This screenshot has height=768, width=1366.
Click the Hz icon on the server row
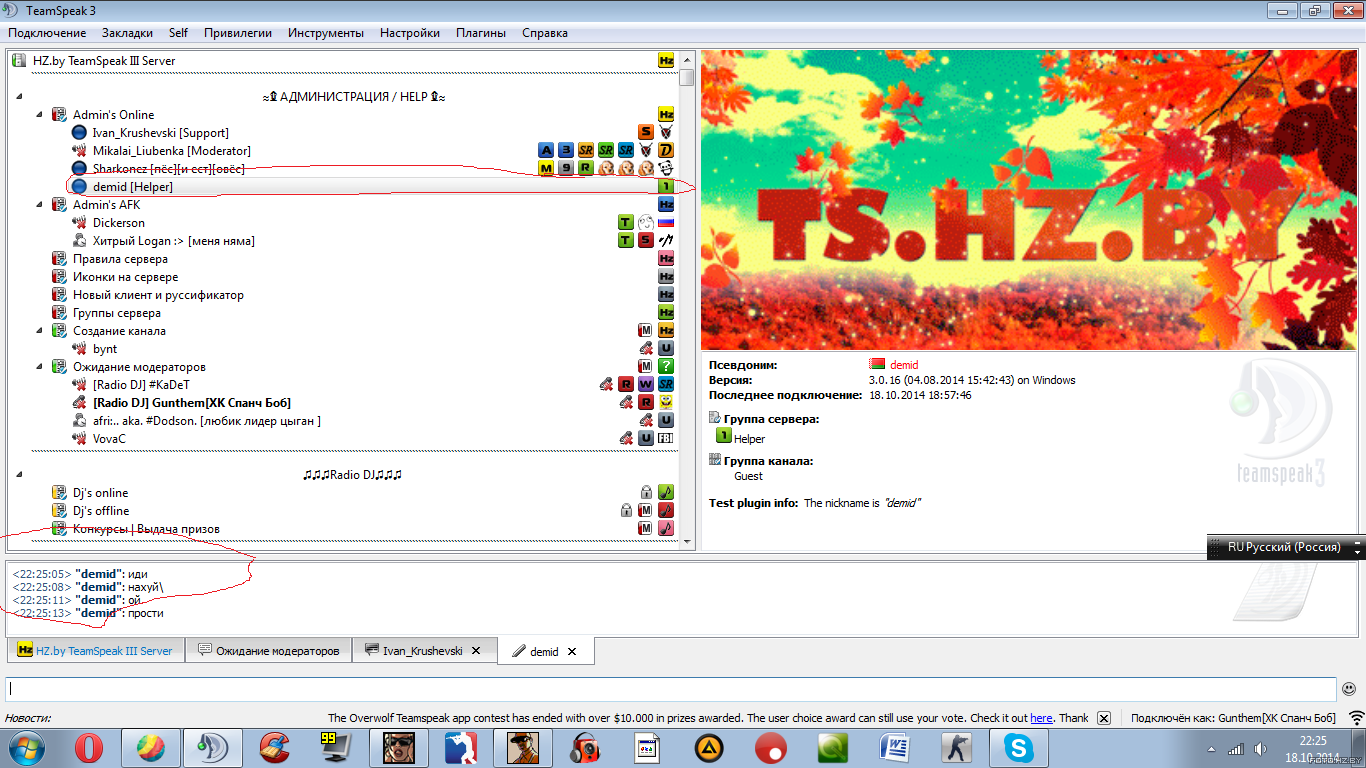pyautogui.click(x=666, y=61)
